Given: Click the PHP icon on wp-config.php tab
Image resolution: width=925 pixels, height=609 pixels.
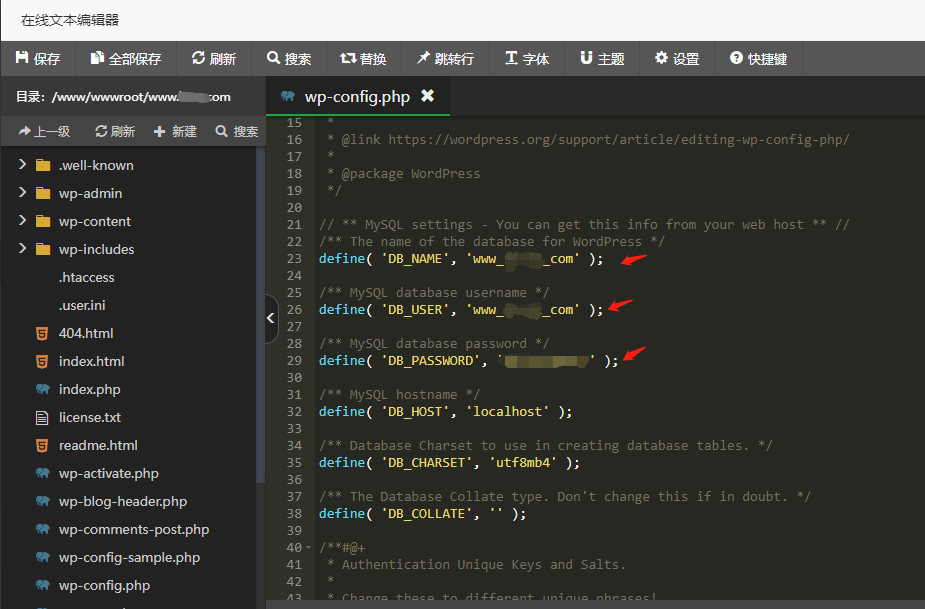Looking at the screenshot, I should point(288,96).
